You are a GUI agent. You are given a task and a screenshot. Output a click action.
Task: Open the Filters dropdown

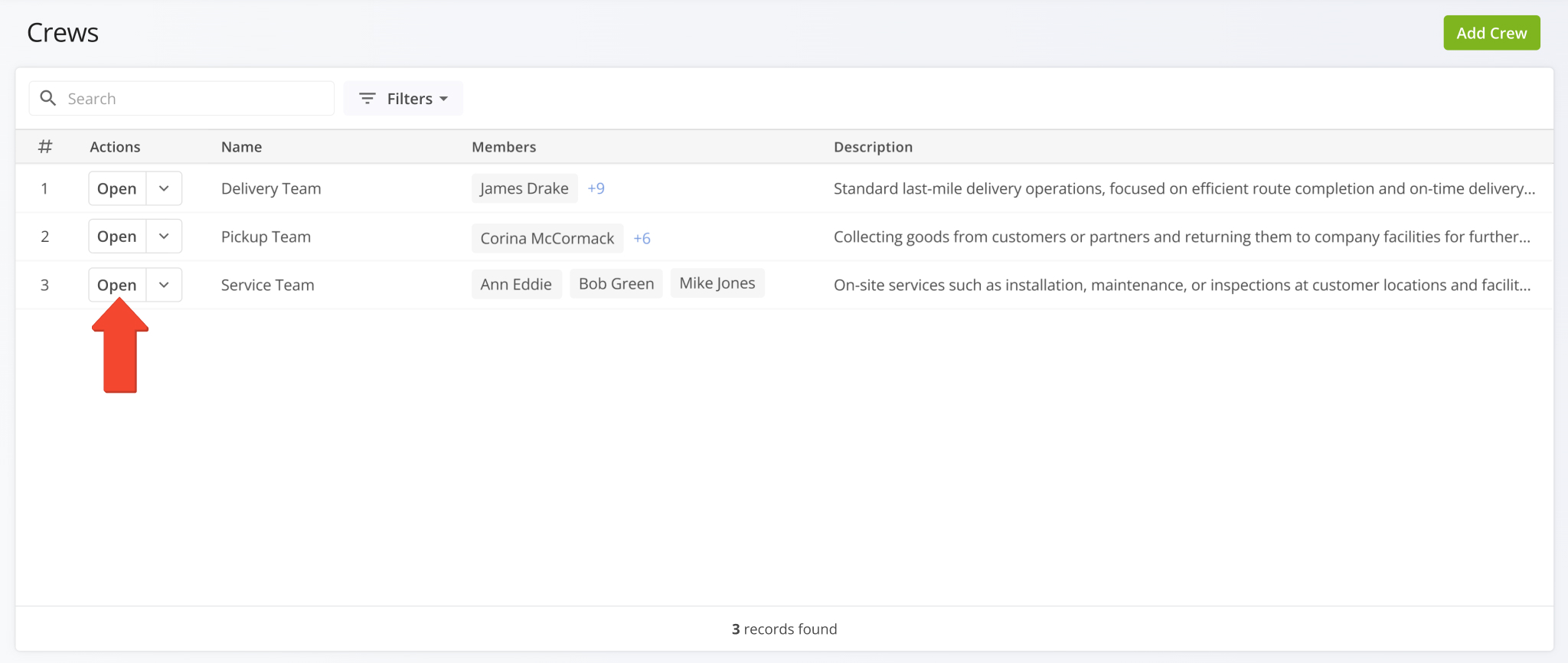click(403, 99)
